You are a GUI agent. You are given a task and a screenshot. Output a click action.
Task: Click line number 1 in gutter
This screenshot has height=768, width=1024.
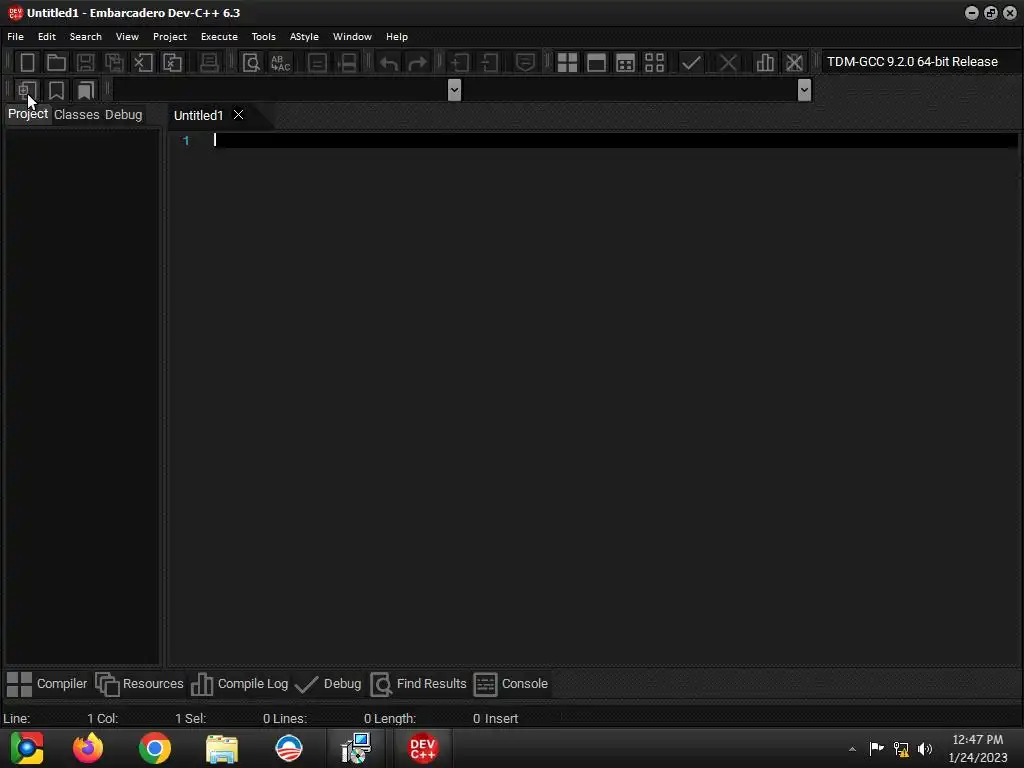[186, 140]
